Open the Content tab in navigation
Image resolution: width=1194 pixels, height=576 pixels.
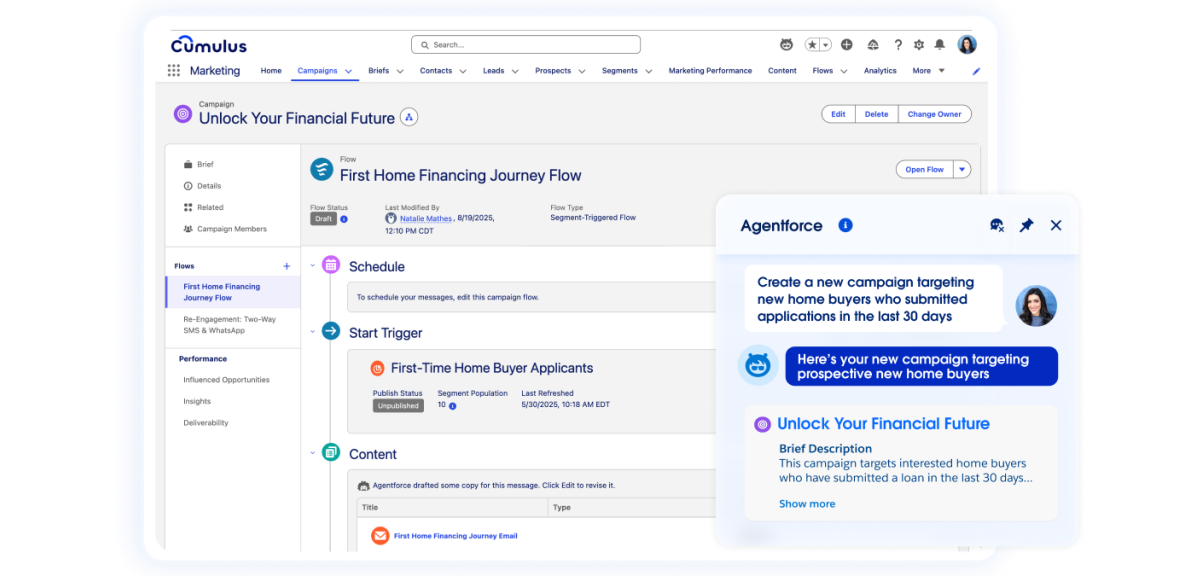pos(782,71)
